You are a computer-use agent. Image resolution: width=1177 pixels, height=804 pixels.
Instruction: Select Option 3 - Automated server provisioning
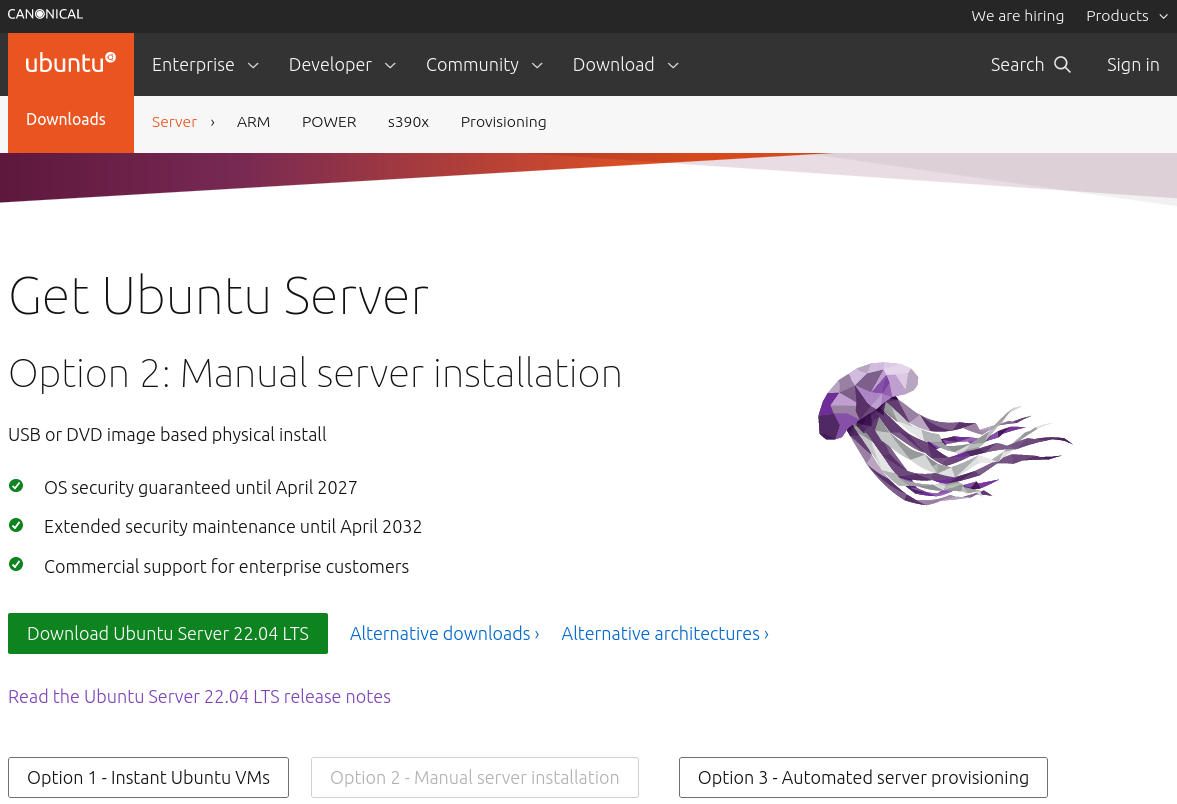pos(863,778)
